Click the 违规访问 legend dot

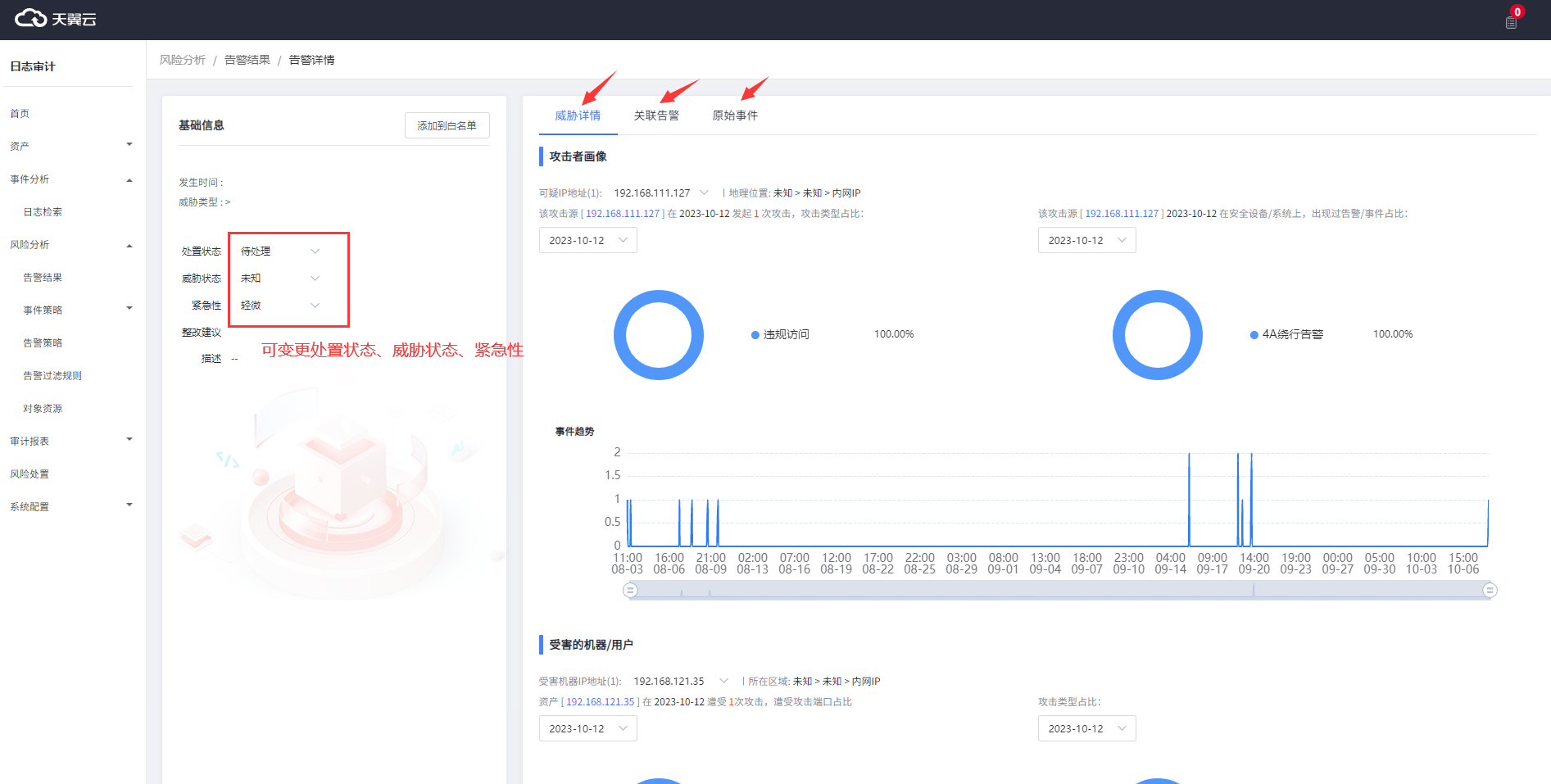(755, 335)
